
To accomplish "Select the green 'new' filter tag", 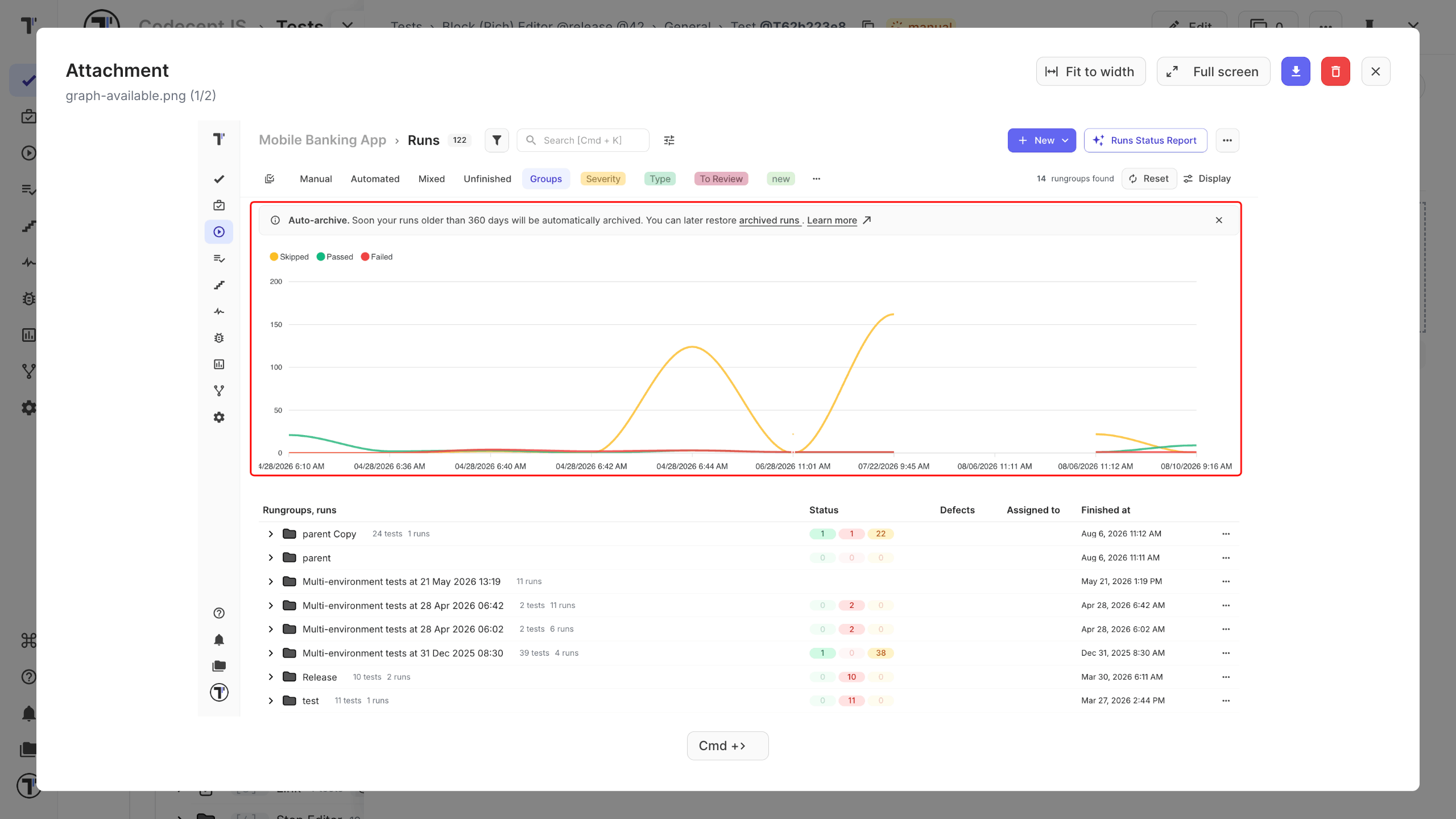I will pyautogui.click(x=781, y=179).
